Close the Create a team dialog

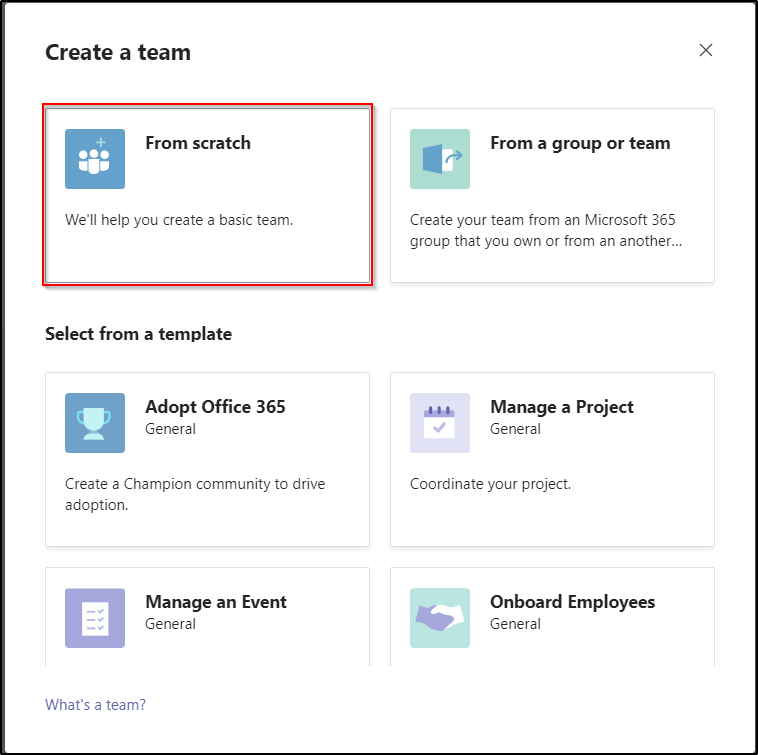coord(706,50)
